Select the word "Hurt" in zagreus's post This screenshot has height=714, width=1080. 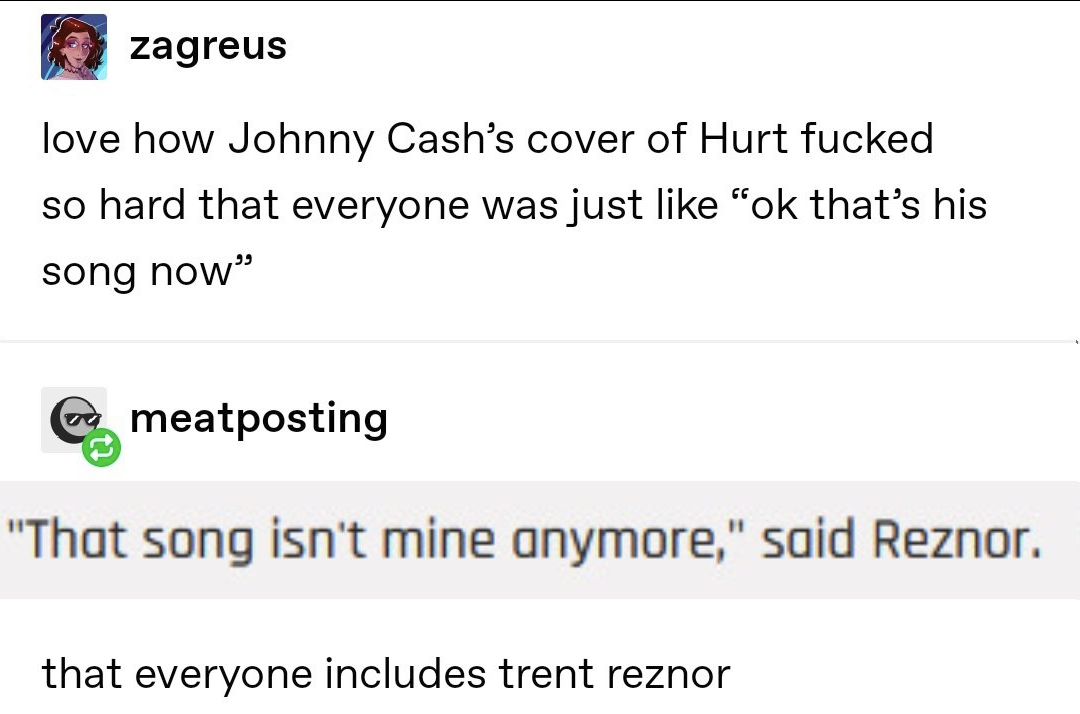744,138
